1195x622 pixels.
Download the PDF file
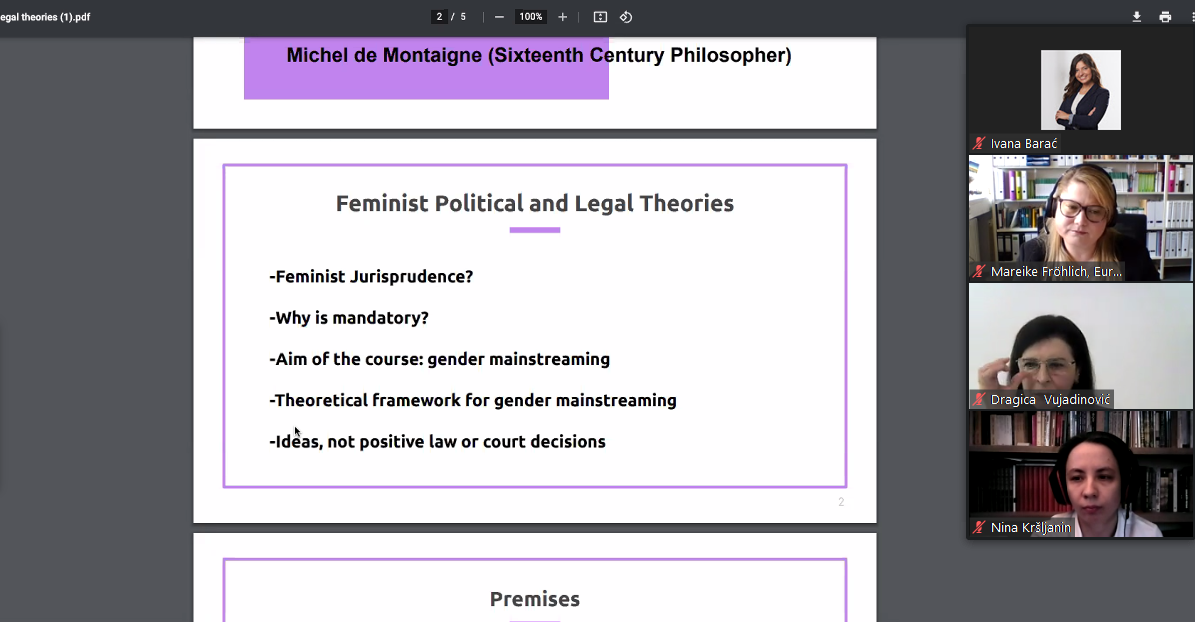coord(1137,17)
